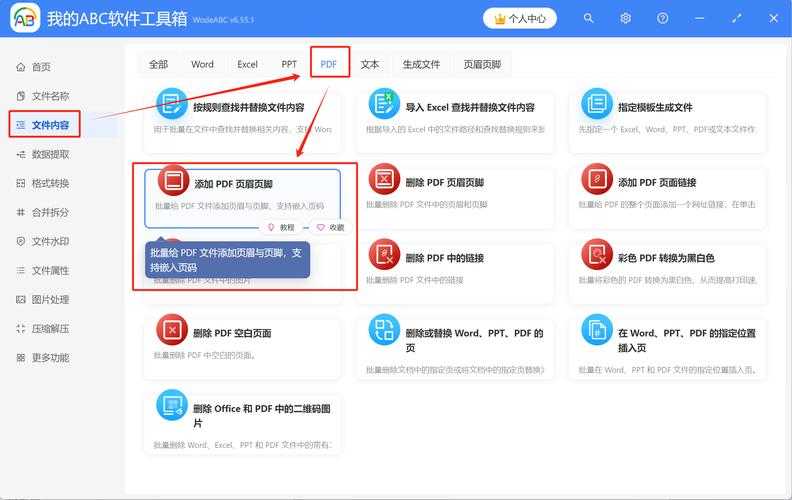Open 指定模板生成文件 card title
This screenshot has height=500, width=792.
click(655, 107)
